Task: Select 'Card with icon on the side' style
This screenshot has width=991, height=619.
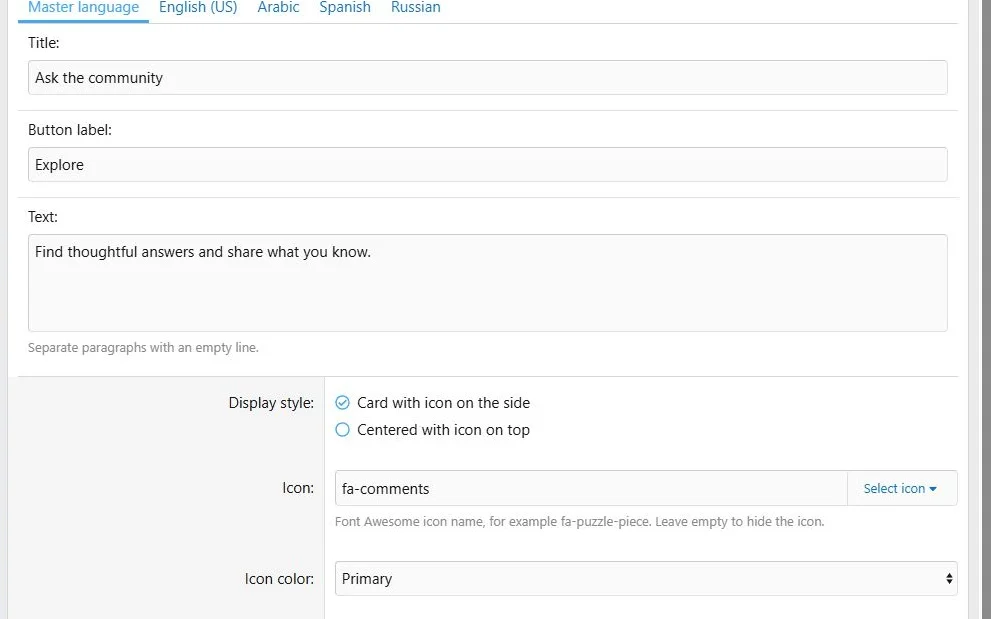Action: pyautogui.click(x=432, y=403)
